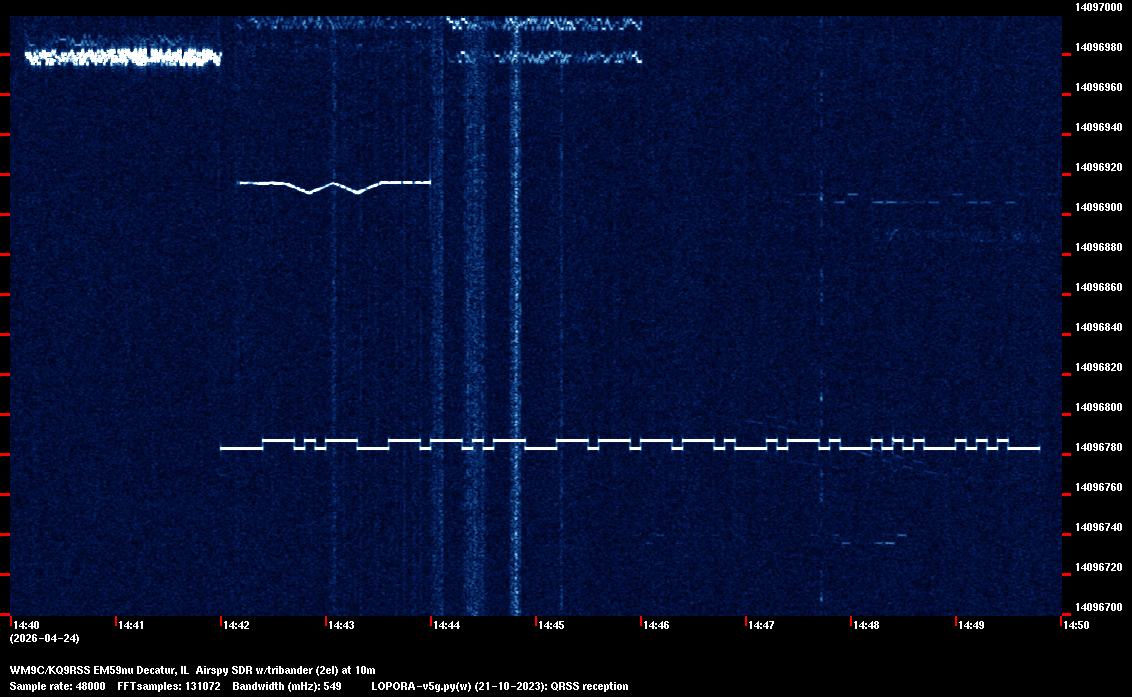Image resolution: width=1132 pixels, height=697 pixels.
Task: Click the Bandwidth (mHz): 549 text
Action: [287, 686]
